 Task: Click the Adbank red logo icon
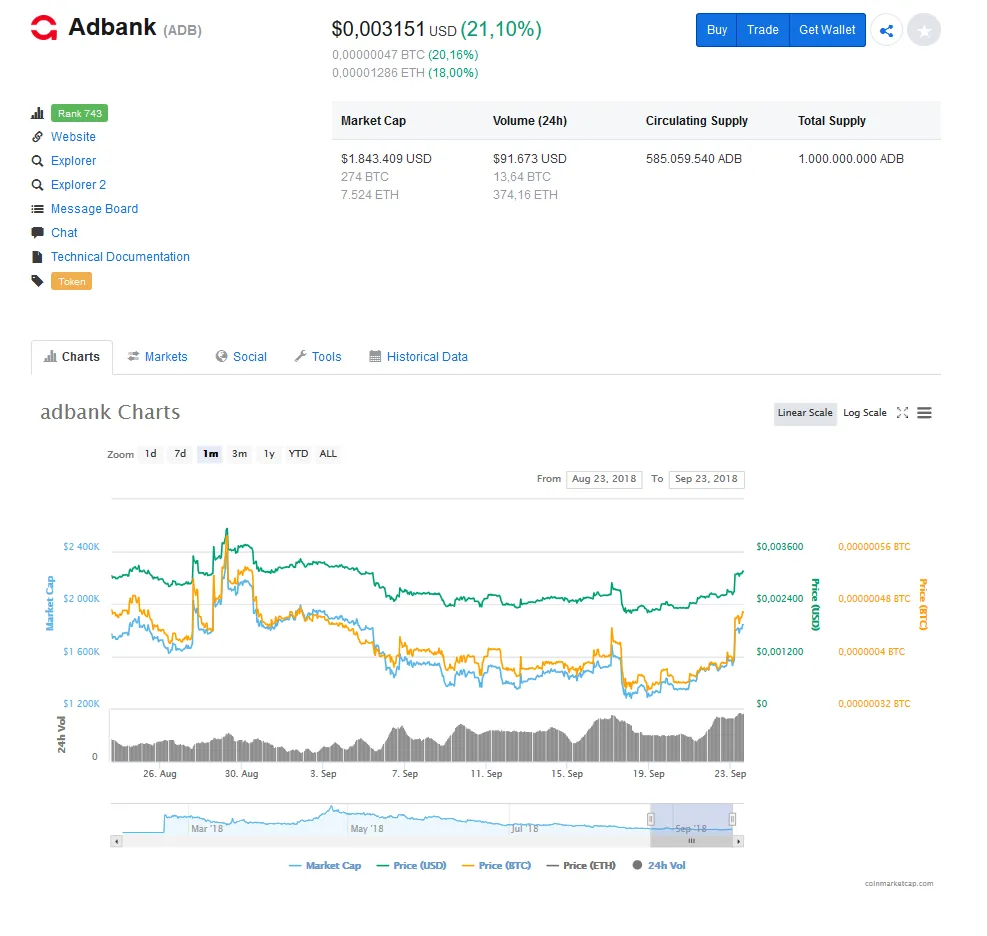click(x=44, y=28)
